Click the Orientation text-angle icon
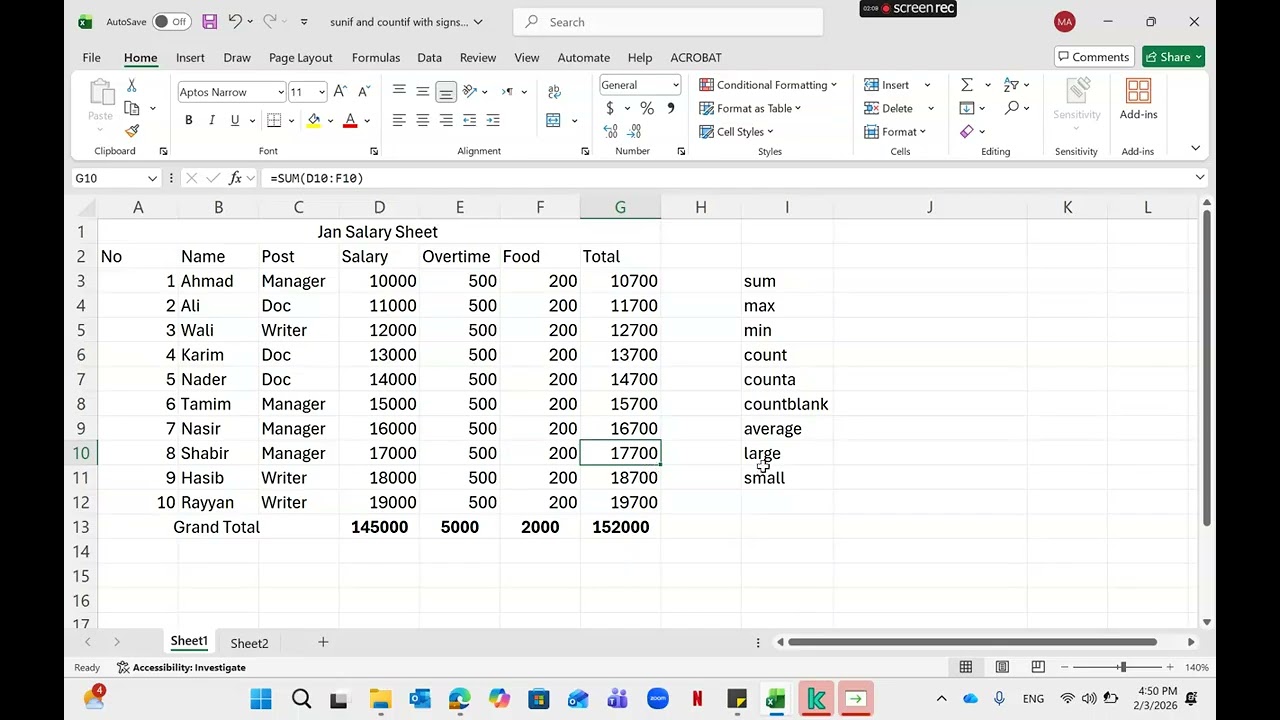The height and width of the screenshot is (720, 1280). click(470, 91)
